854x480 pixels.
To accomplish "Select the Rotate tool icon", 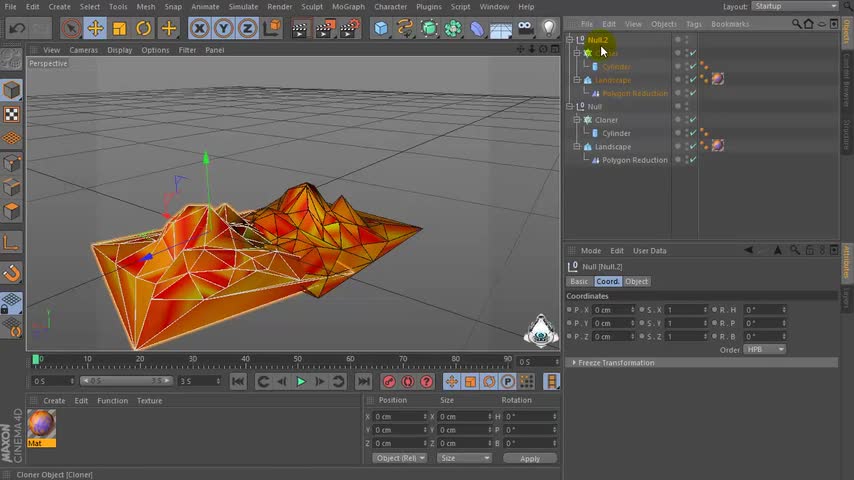I will (x=144, y=29).
